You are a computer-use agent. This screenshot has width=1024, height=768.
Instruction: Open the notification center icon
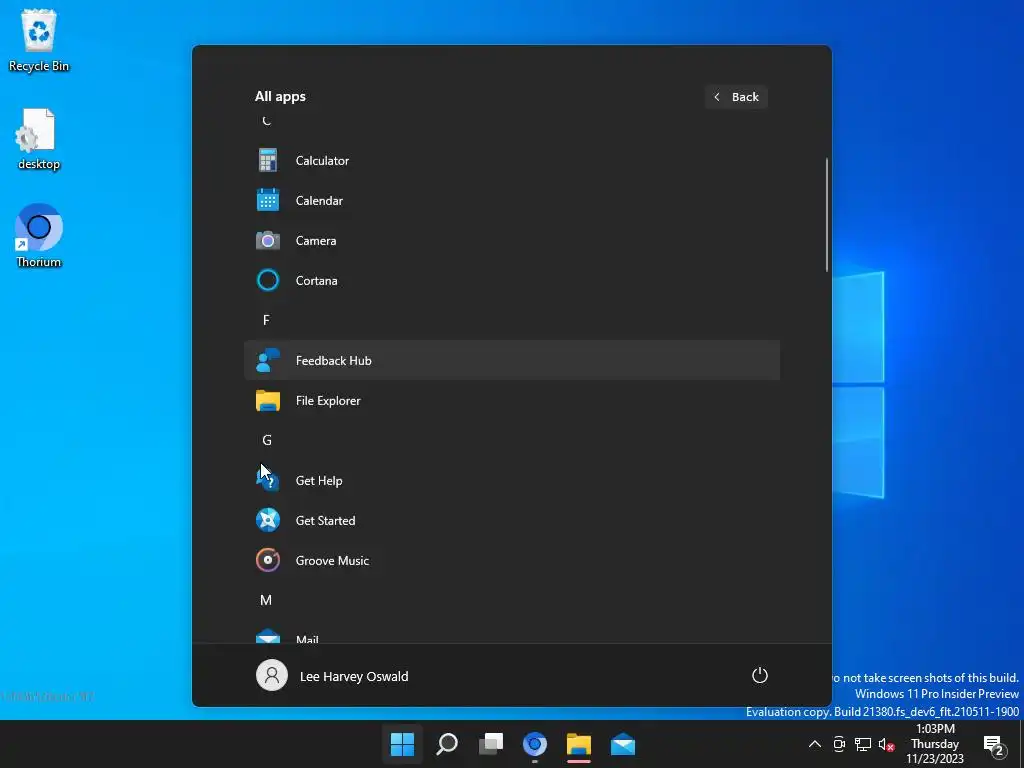click(993, 744)
